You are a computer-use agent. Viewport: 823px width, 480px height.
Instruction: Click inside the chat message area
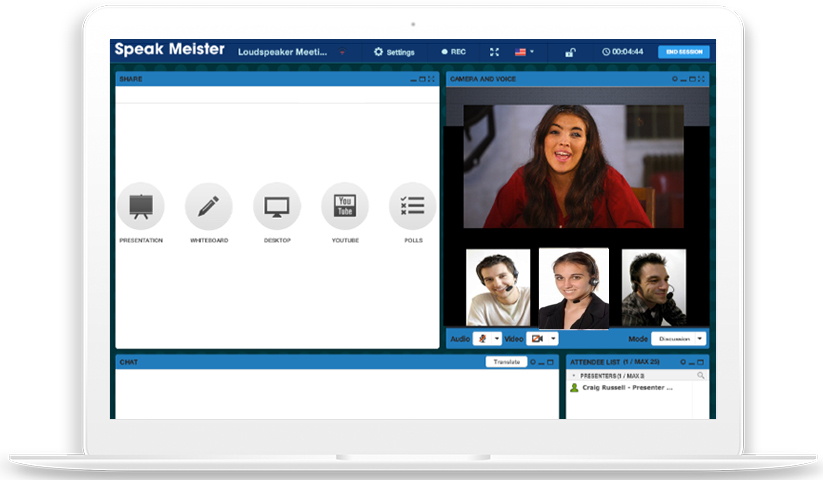pos(337,394)
